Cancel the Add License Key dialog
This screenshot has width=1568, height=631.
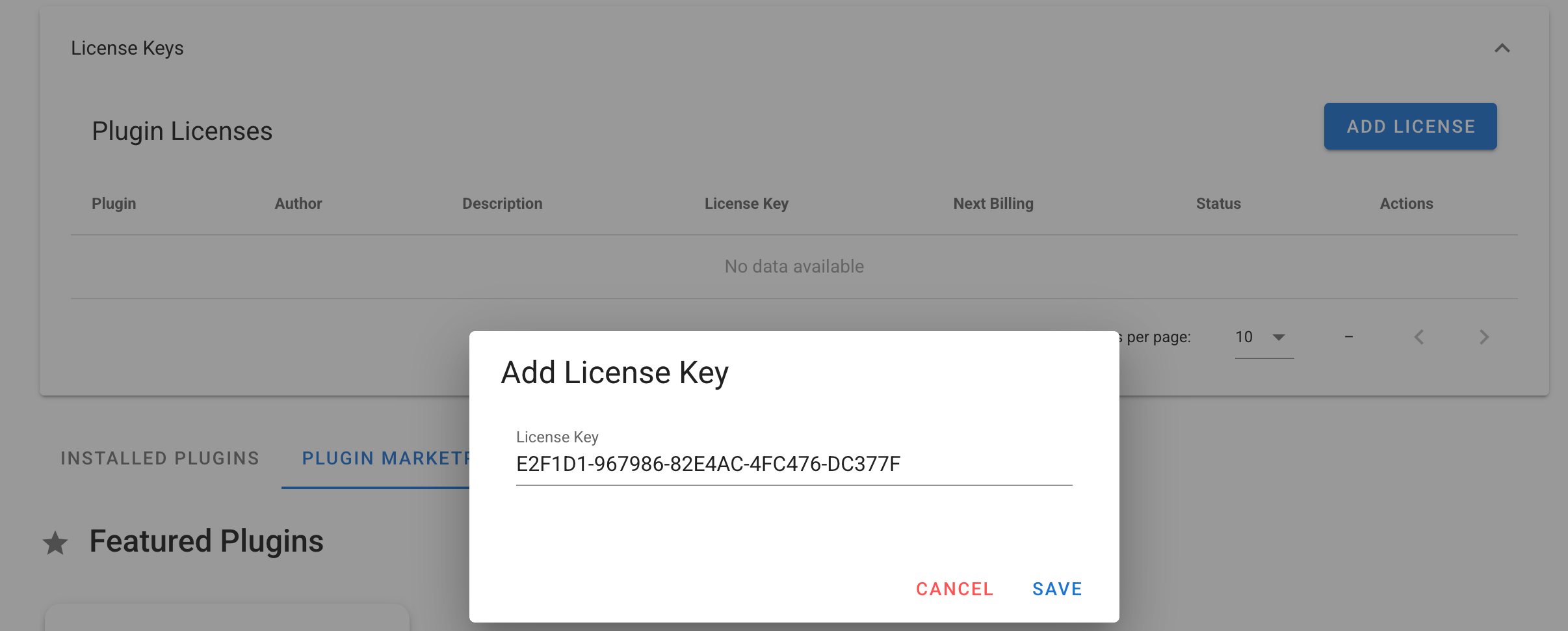[x=954, y=589]
